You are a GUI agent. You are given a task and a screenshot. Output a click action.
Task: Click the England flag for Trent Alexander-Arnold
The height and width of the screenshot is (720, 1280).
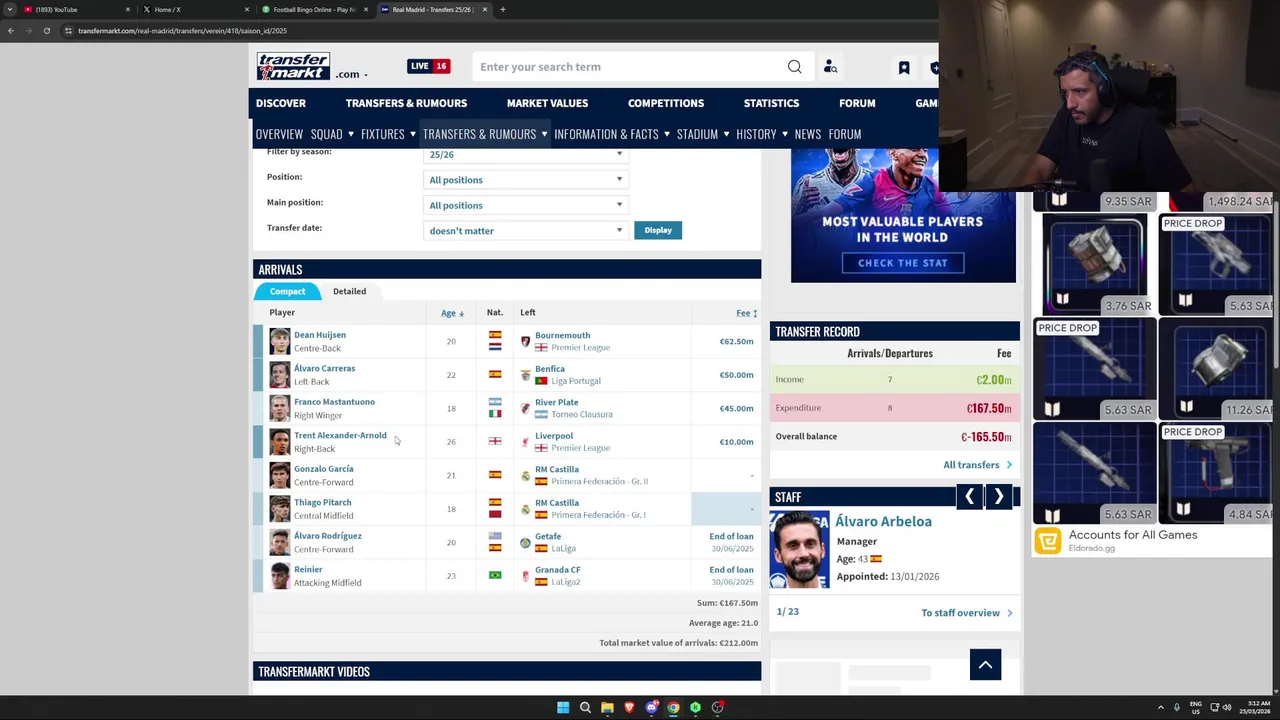tap(495, 441)
